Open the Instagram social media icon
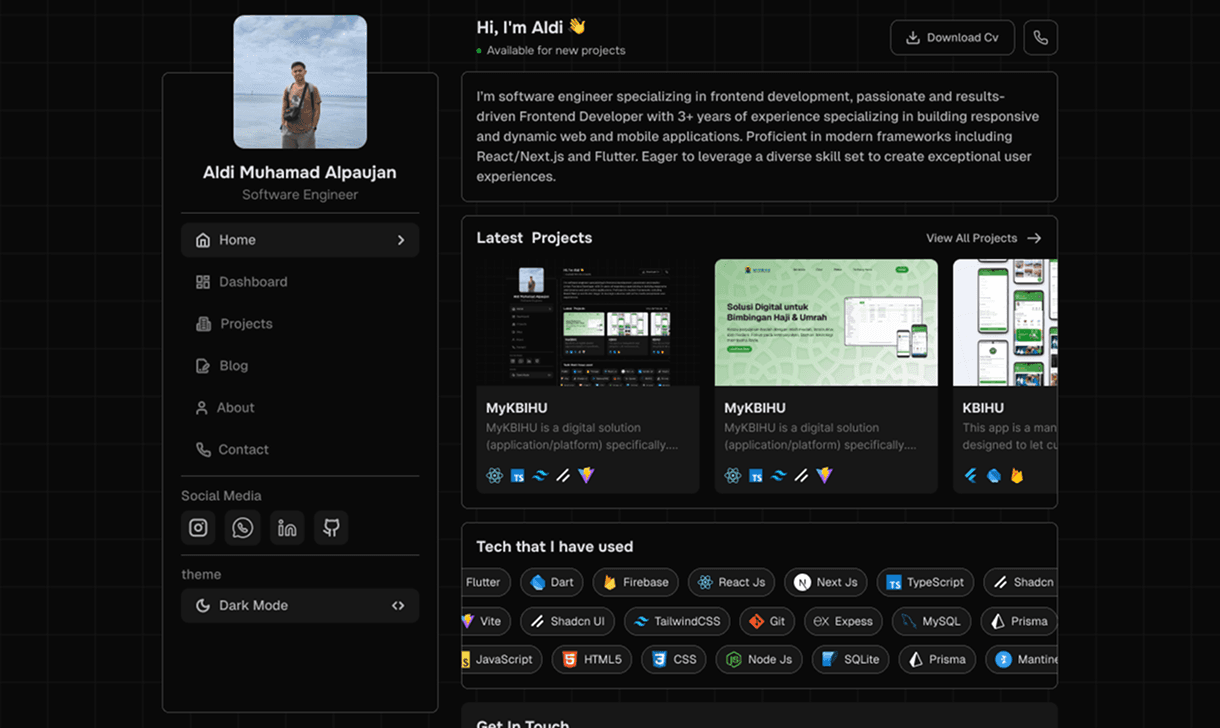This screenshot has height=728, width=1220. 198,528
